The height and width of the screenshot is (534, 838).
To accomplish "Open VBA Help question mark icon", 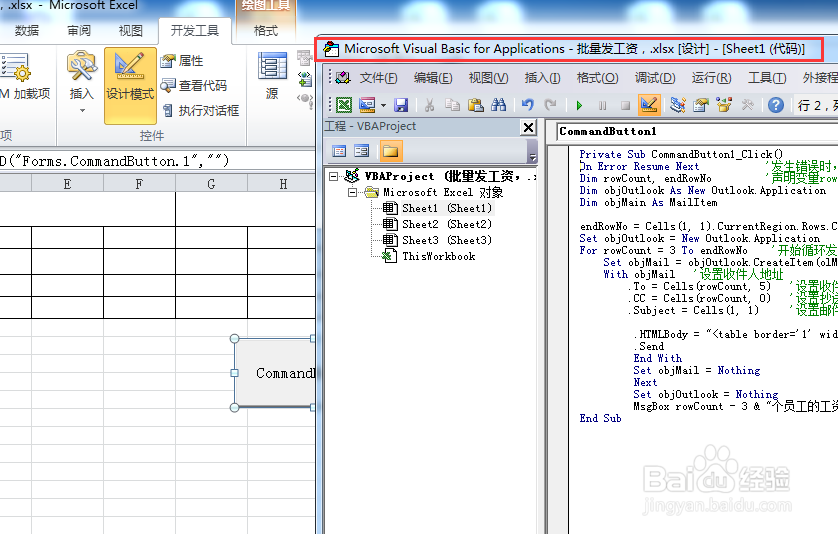I will pos(775,105).
